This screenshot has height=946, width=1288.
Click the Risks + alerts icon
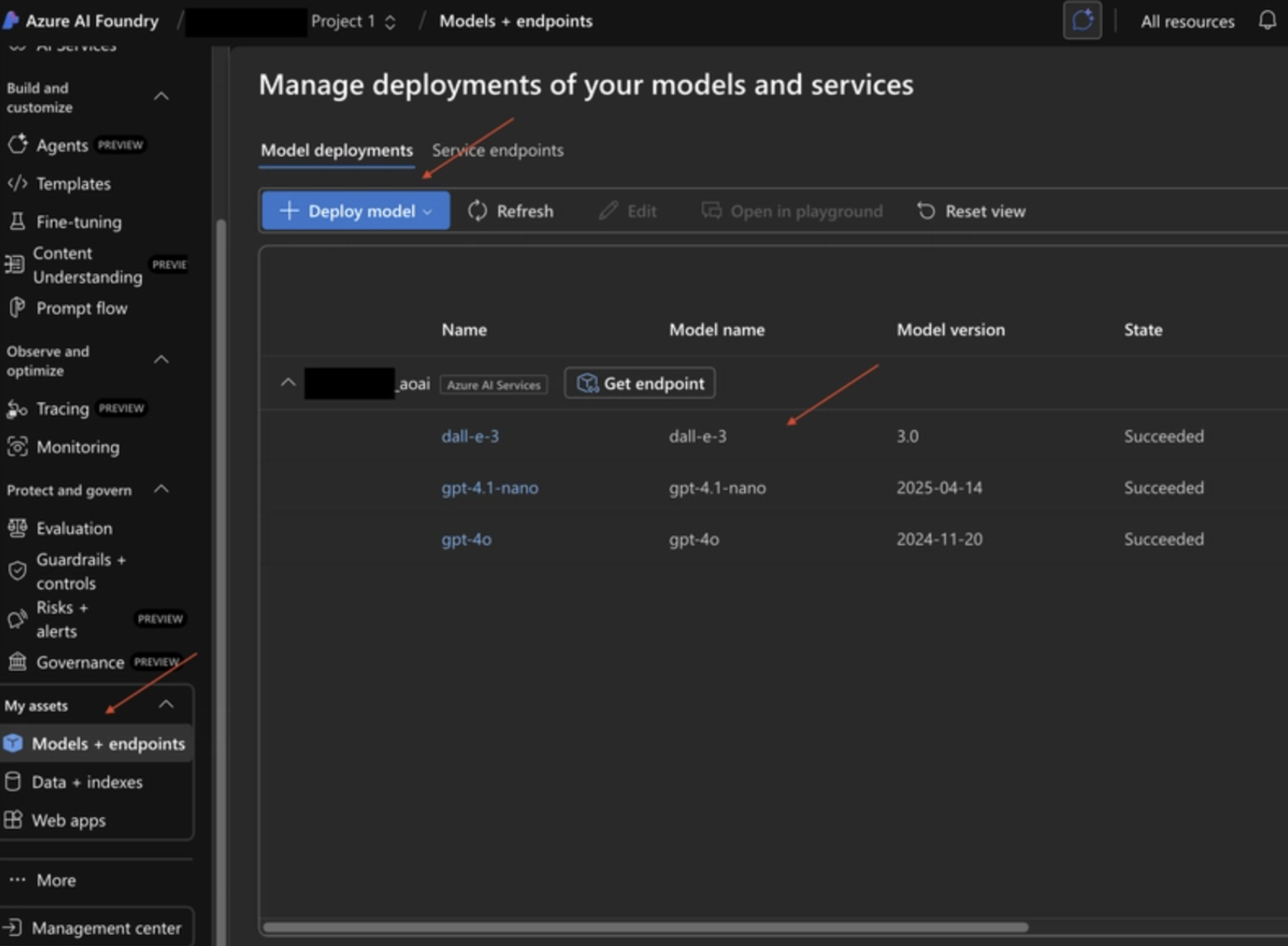tap(17, 619)
